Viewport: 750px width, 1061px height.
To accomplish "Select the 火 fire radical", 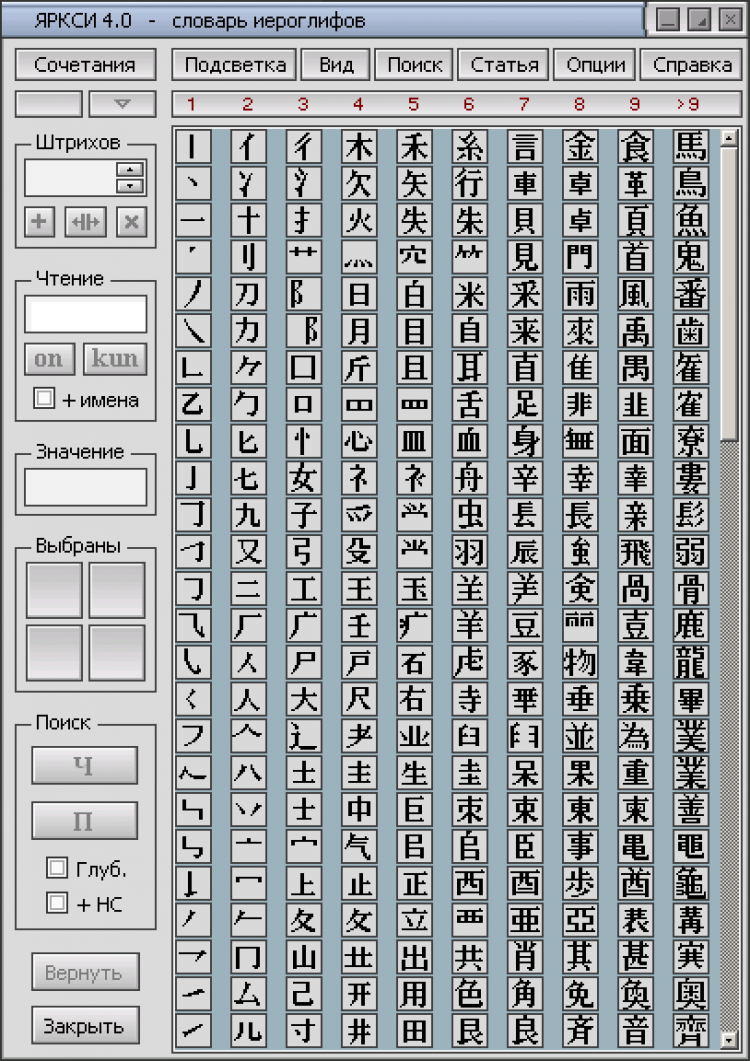I will click(359, 221).
